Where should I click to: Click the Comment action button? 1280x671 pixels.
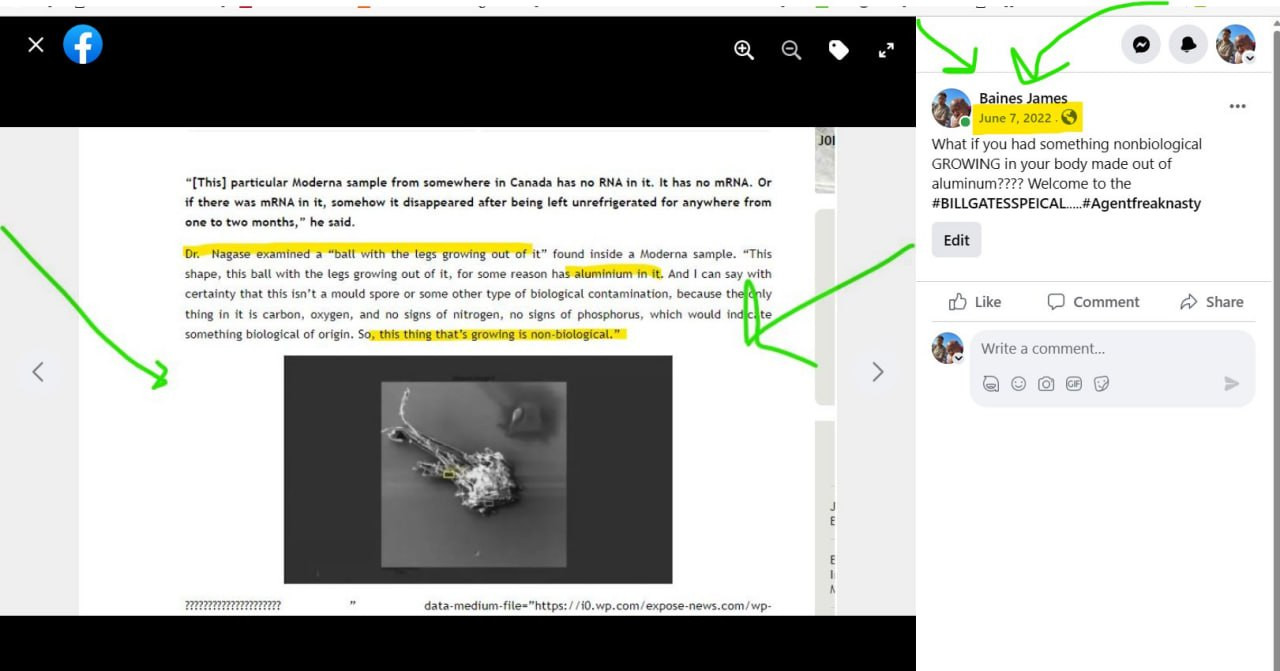(1093, 302)
